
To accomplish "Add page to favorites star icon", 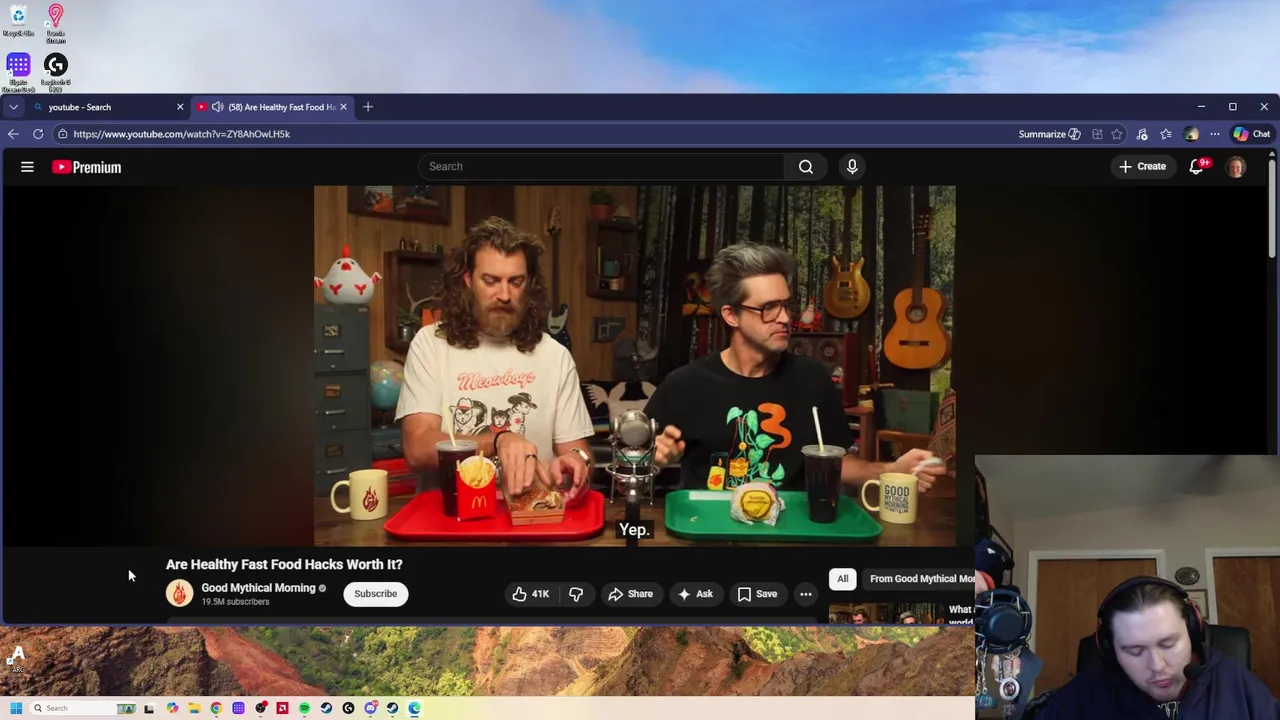I will click(1117, 134).
